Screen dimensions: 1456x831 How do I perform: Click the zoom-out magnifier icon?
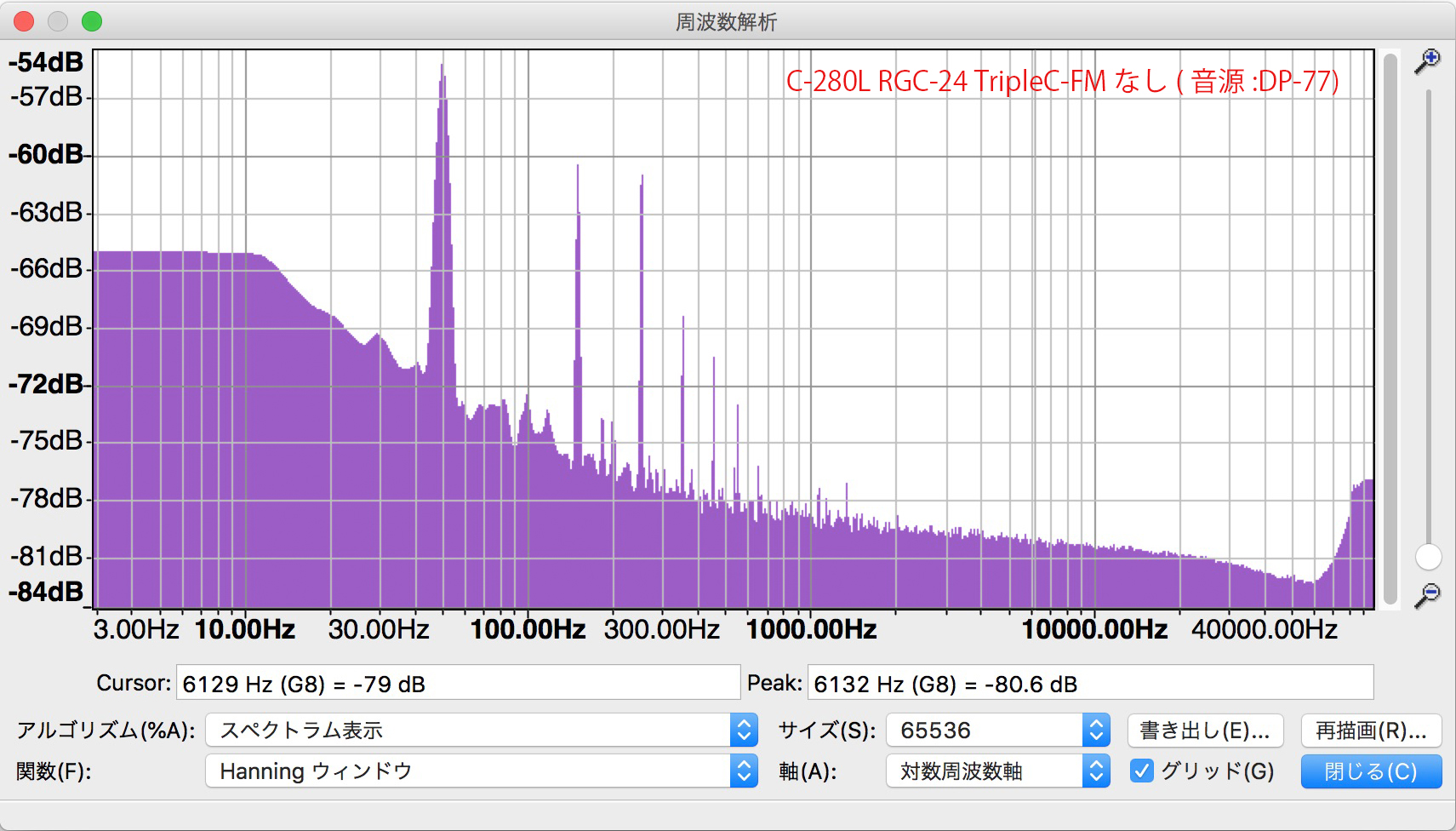pos(1427,595)
